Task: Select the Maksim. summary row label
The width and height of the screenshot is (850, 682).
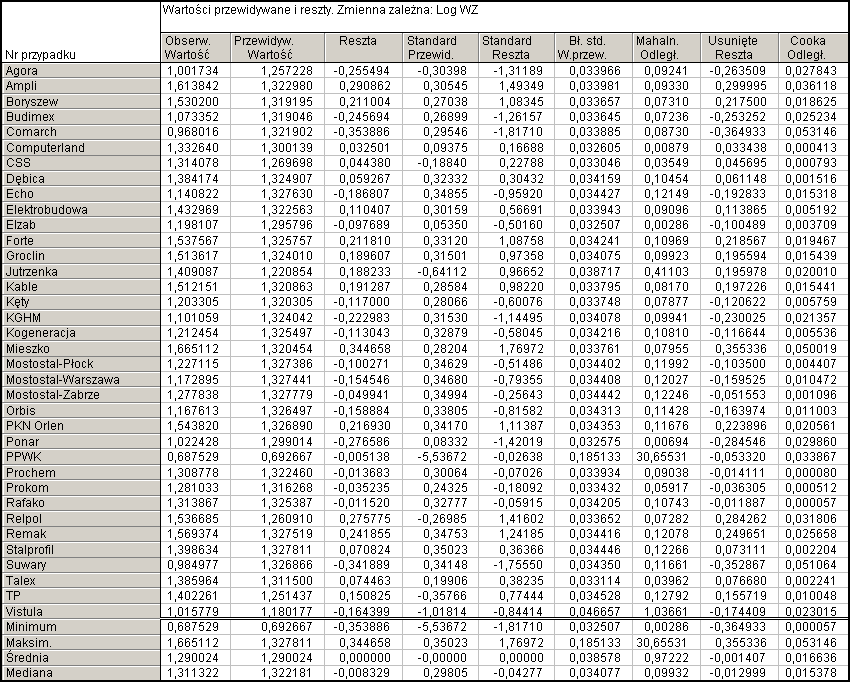Action: tap(81, 642)
